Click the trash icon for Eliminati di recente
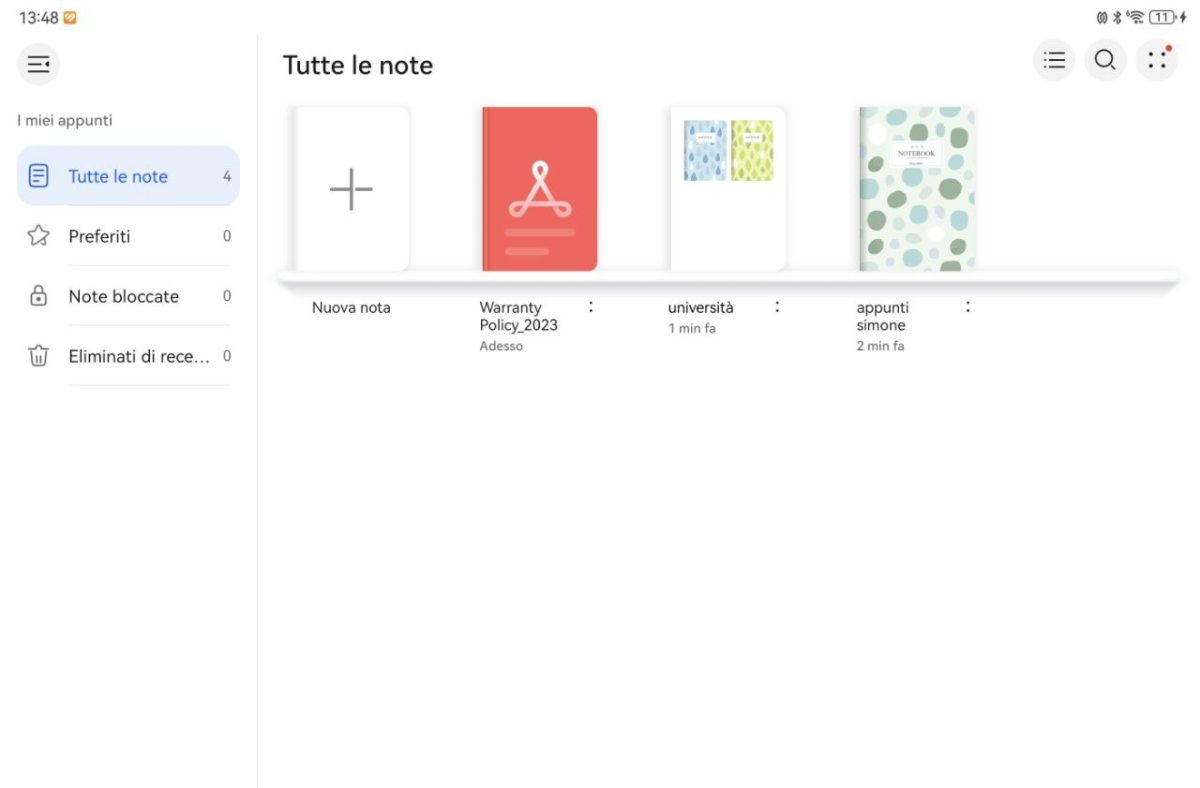 38,356
